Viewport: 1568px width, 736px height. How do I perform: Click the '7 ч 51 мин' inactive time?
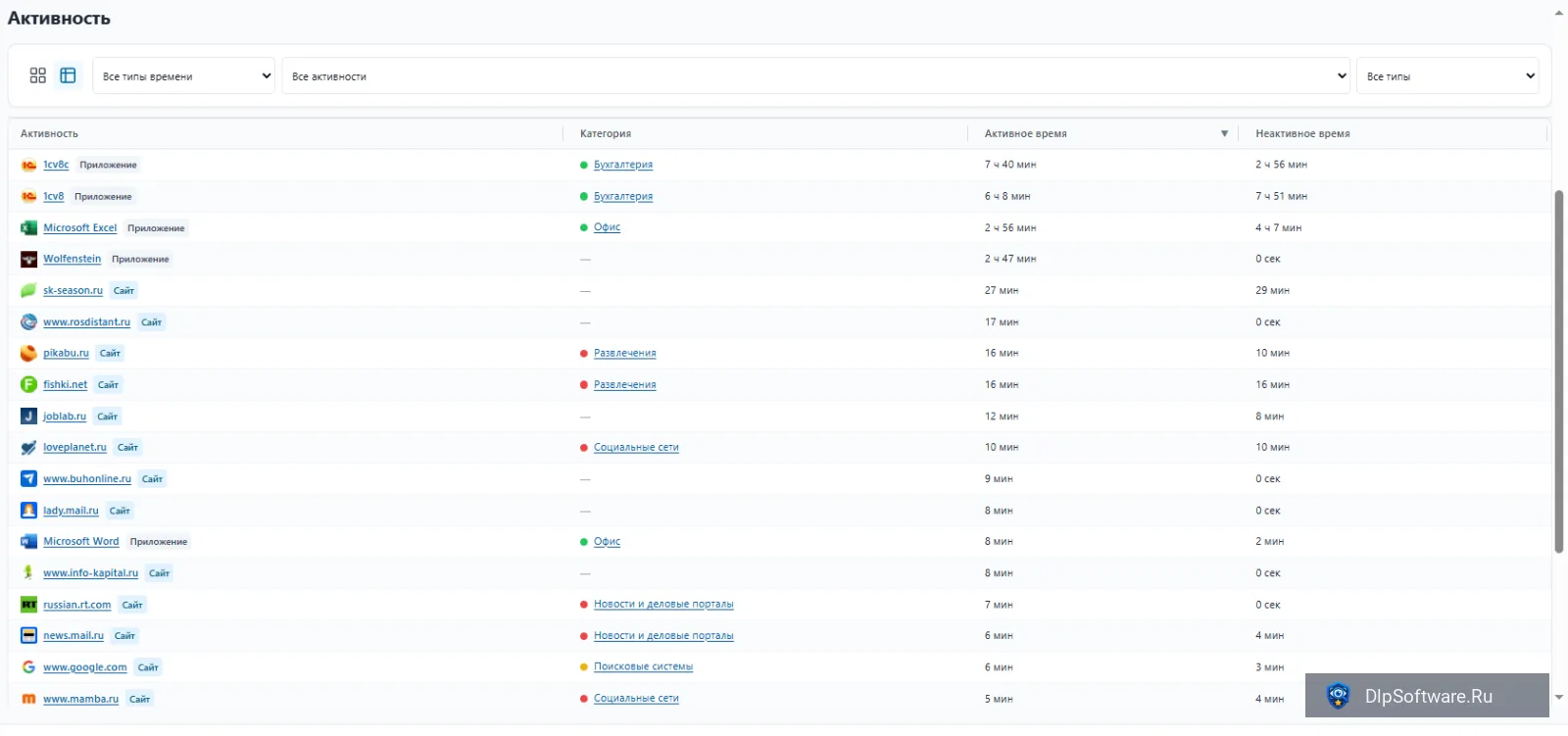(1281, 196)
